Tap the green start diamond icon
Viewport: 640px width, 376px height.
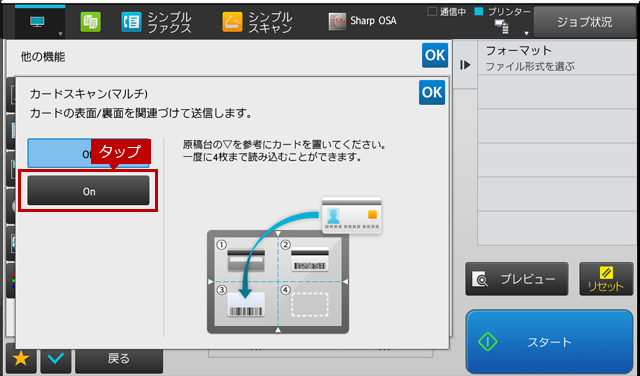pos(488,342)
